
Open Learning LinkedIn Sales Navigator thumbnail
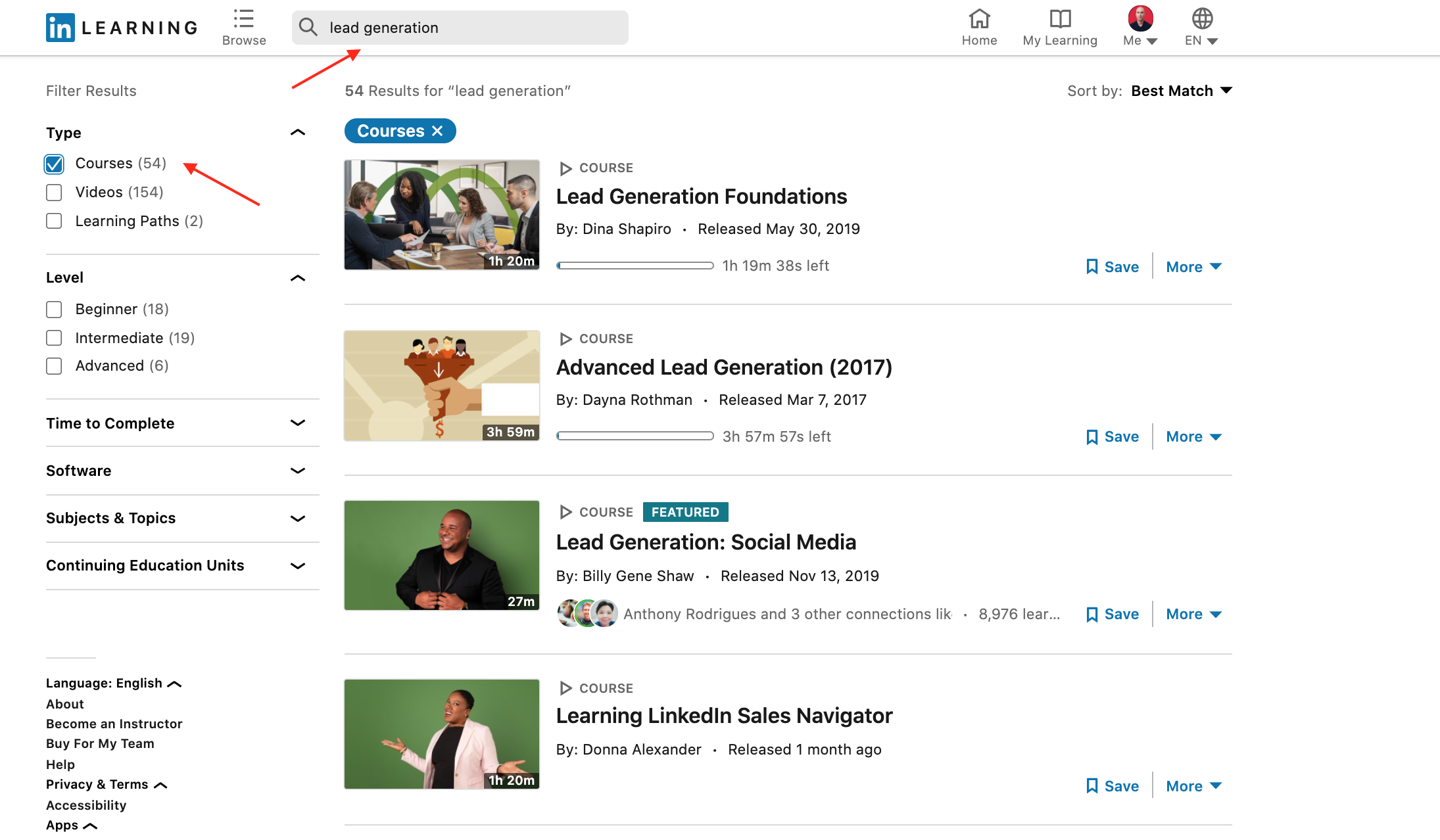(442, 734)
